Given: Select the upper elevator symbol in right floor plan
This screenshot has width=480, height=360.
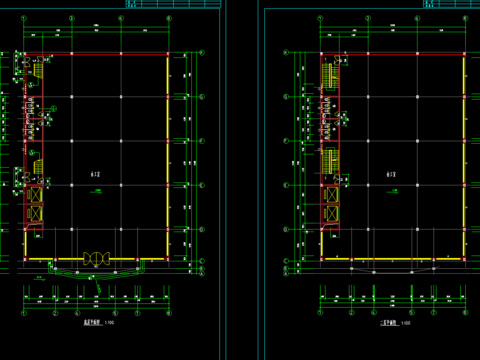Looking at the screenshot, I should coord(332,195).
